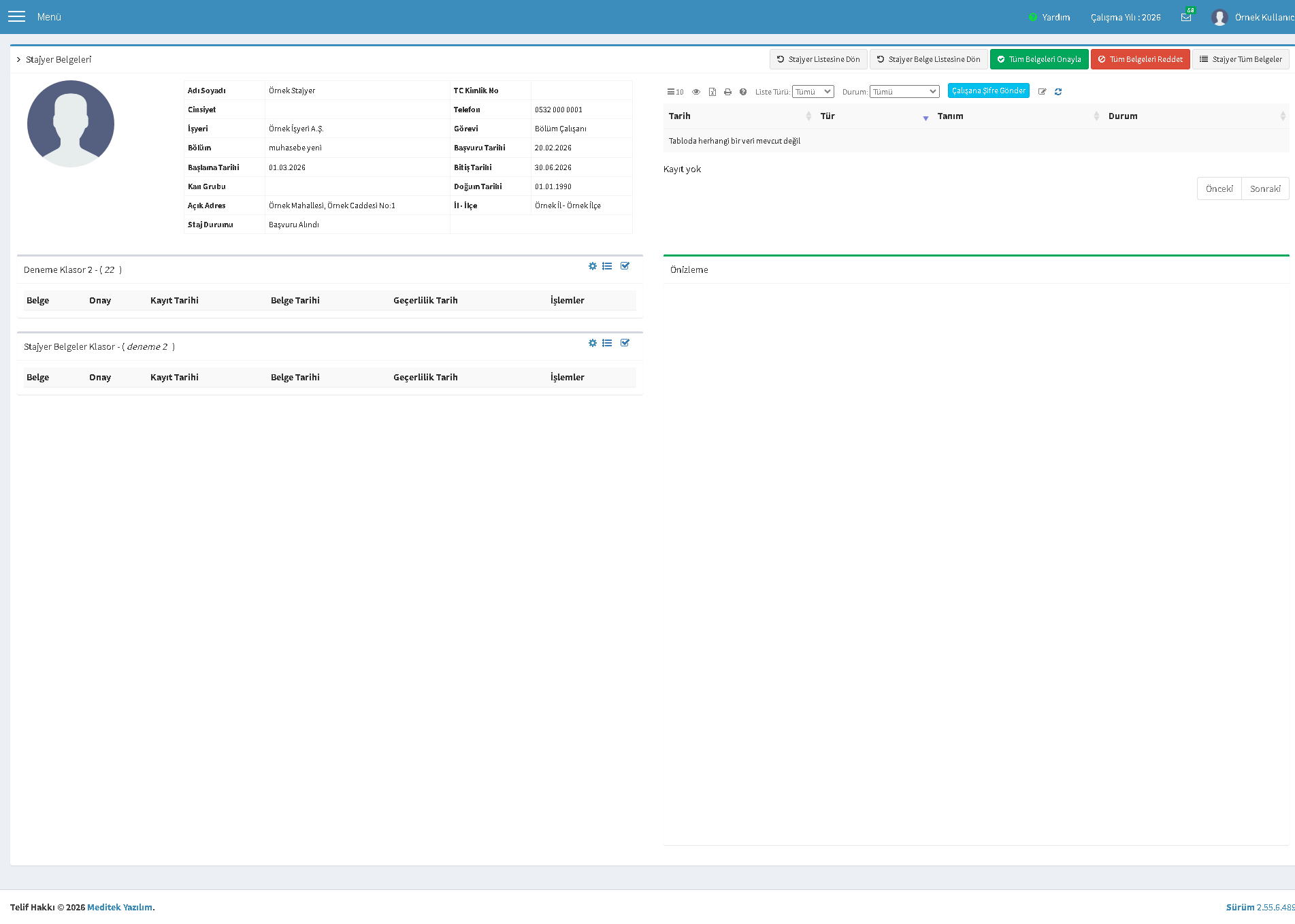Sort table by Durum column

coord(1196,116)
